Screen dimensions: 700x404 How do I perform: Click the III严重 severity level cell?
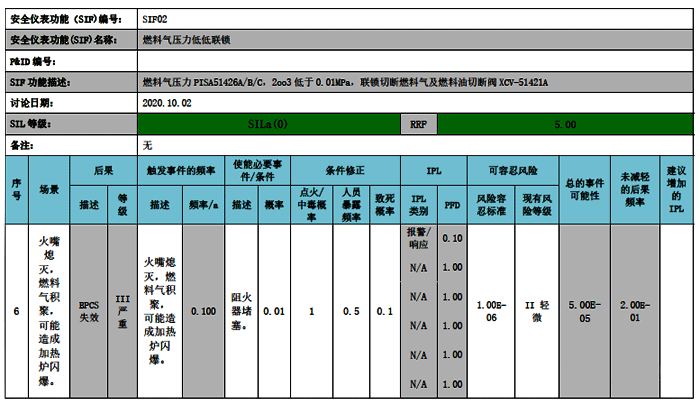pos(124,311)
